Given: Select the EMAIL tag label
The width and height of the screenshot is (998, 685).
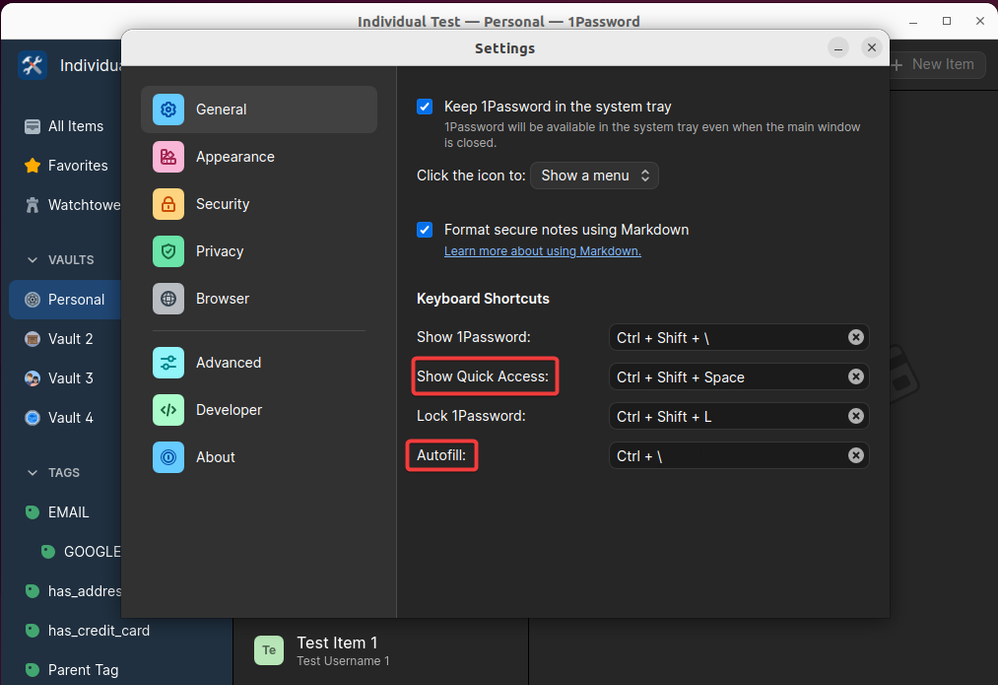Looking at the screenshot, I should 69,512.
